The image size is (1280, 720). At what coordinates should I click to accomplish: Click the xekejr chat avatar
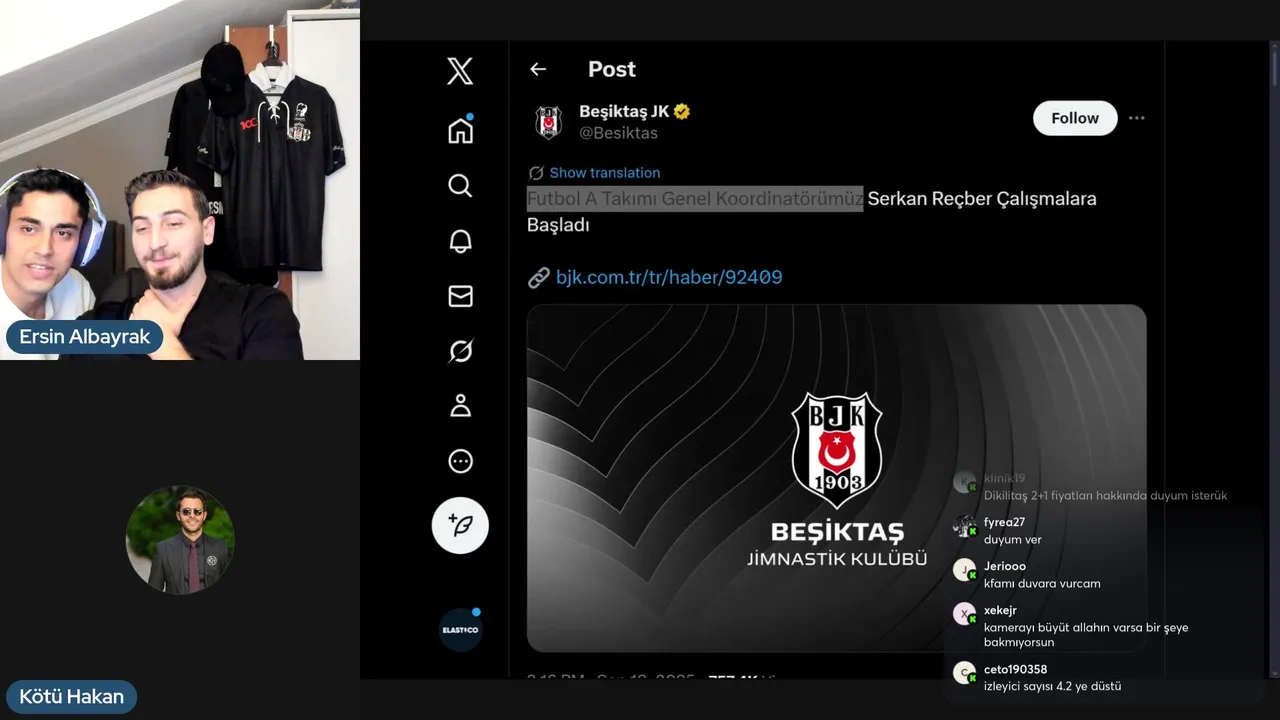click(x=964, y=614)
